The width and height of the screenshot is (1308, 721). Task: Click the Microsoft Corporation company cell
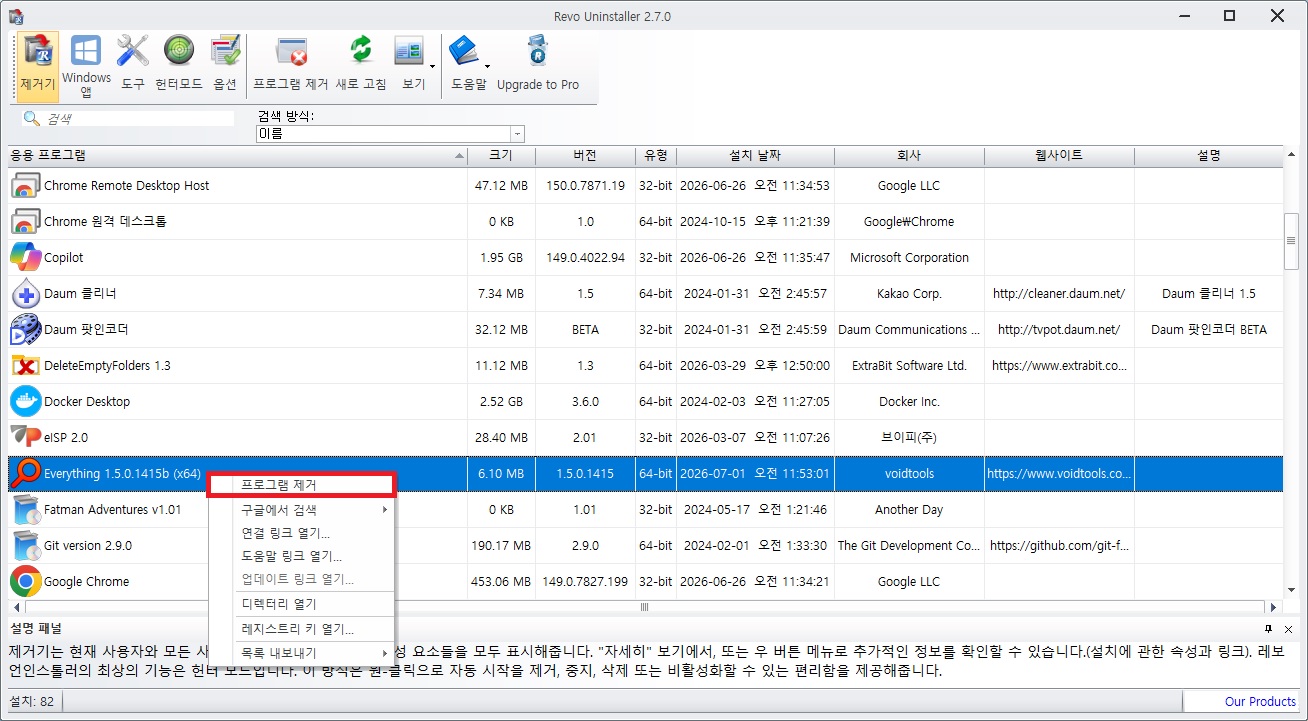[909, 258]
